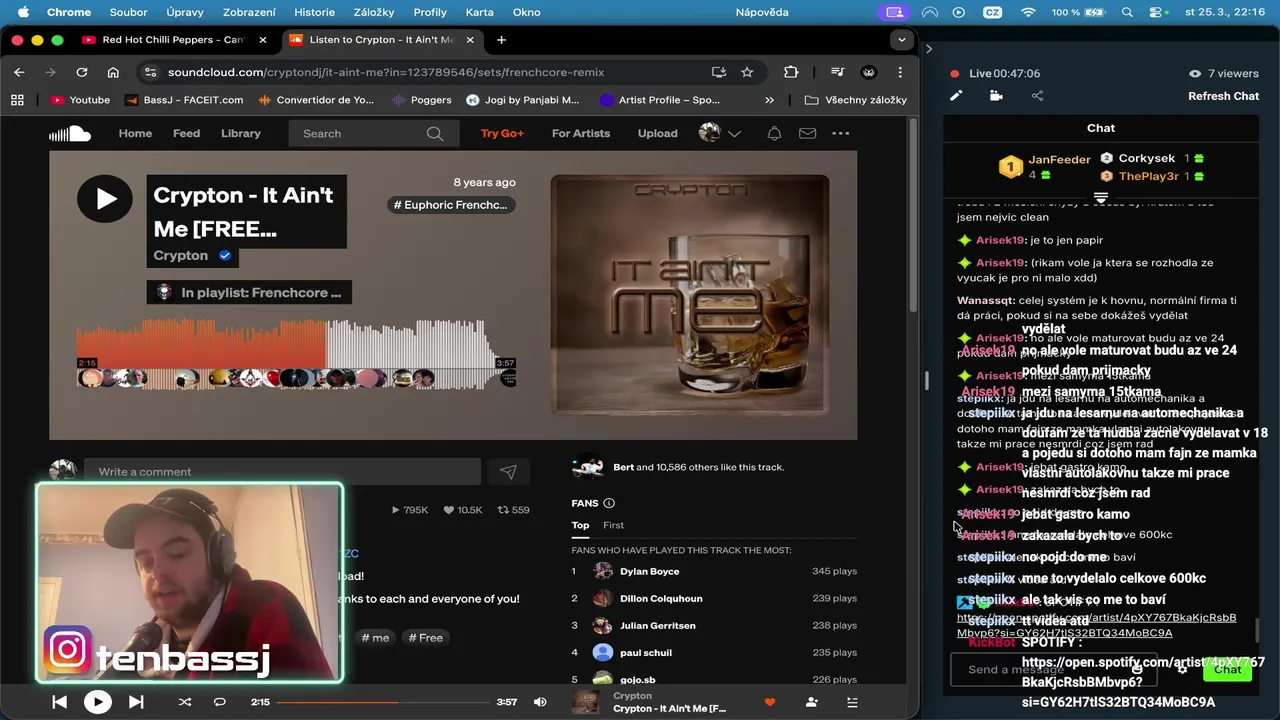1280x720 pixels.
Task: Open Chrome extensions puzzle icon
Action: 791,72
